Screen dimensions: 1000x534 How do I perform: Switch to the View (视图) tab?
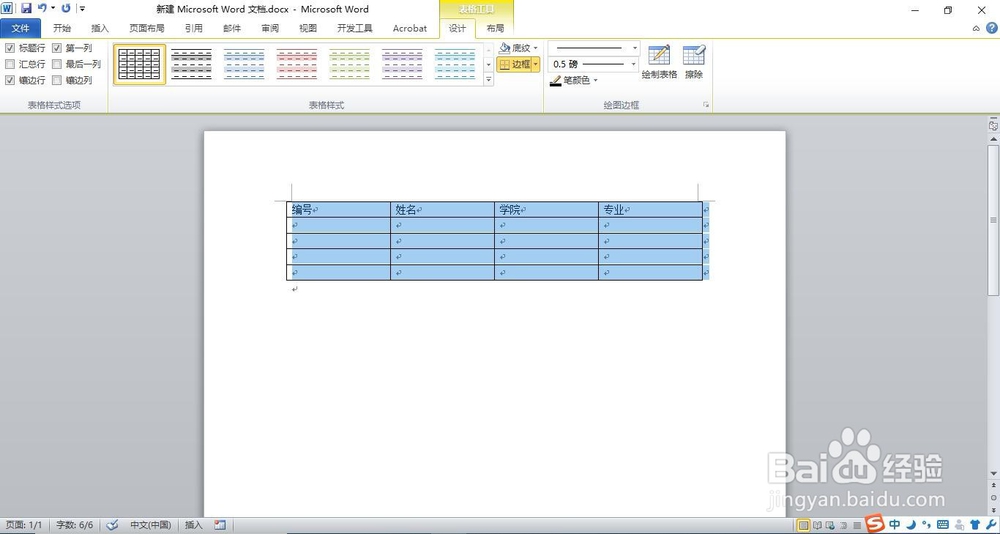(x=308, y=28)
